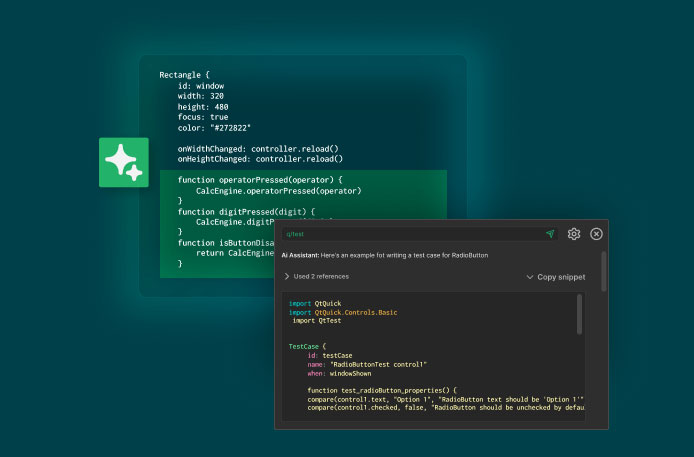Click the 'import QtTest' line
This screenshot has height=457, width=694.
(x=317, y=321)
